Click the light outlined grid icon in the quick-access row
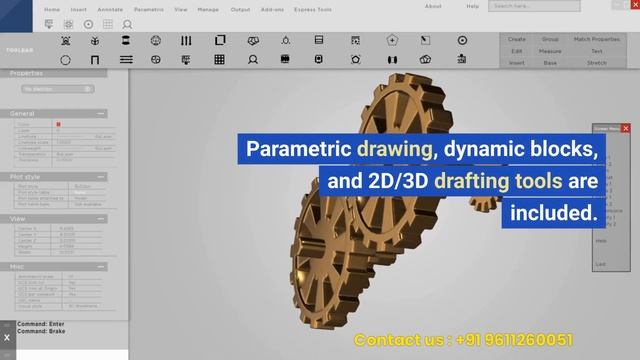This screenshot has width=640, height=360. tap(108, 24)
